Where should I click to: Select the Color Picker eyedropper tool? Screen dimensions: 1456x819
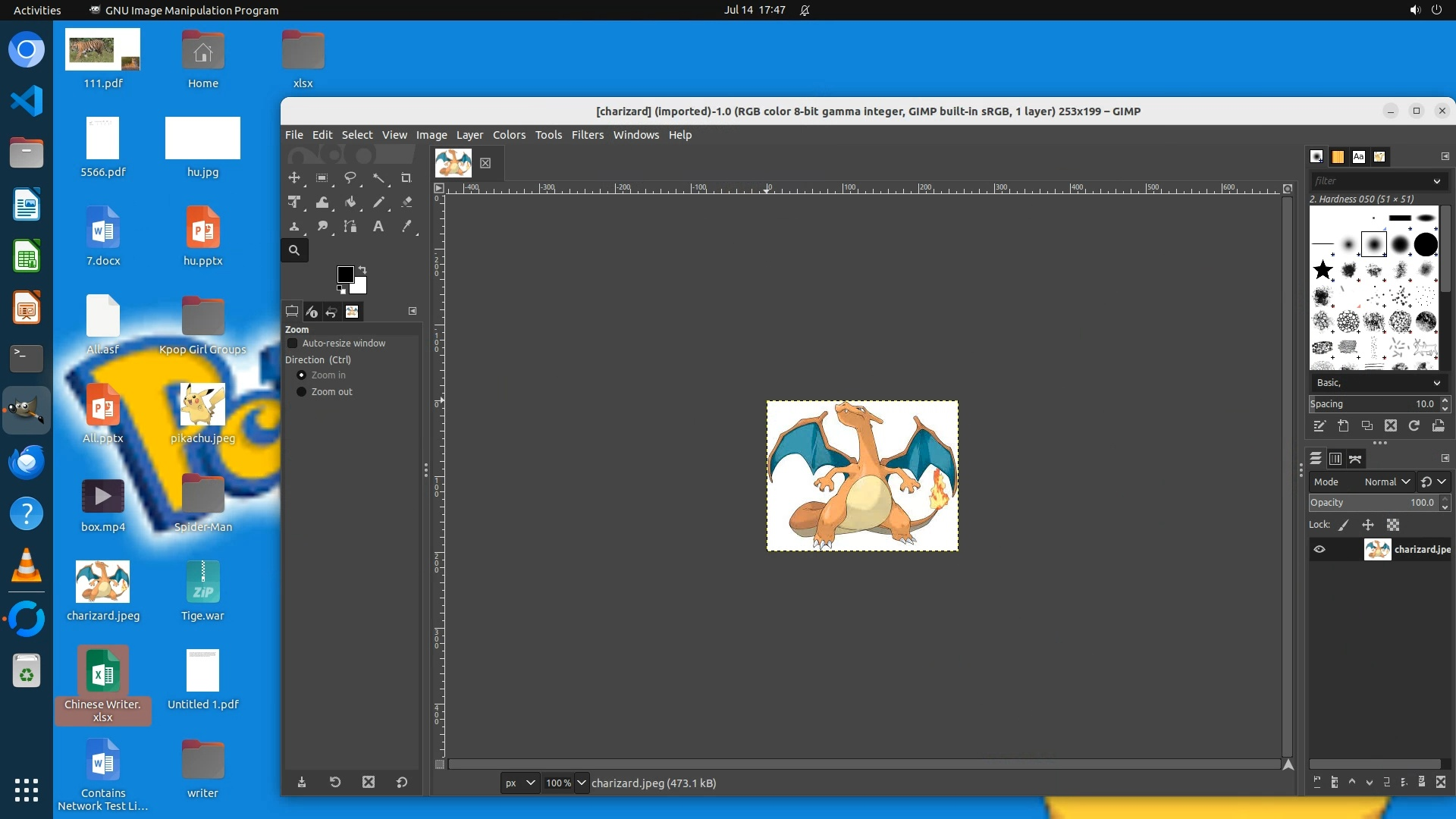tap(406, 227)
